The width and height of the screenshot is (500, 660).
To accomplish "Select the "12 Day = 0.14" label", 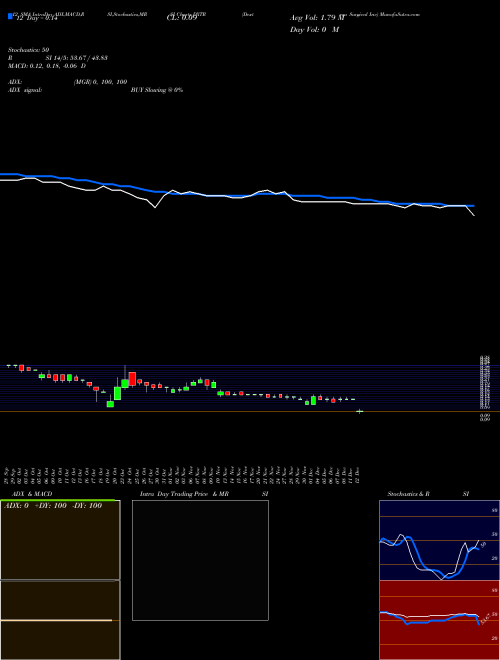I will (35, 19).
